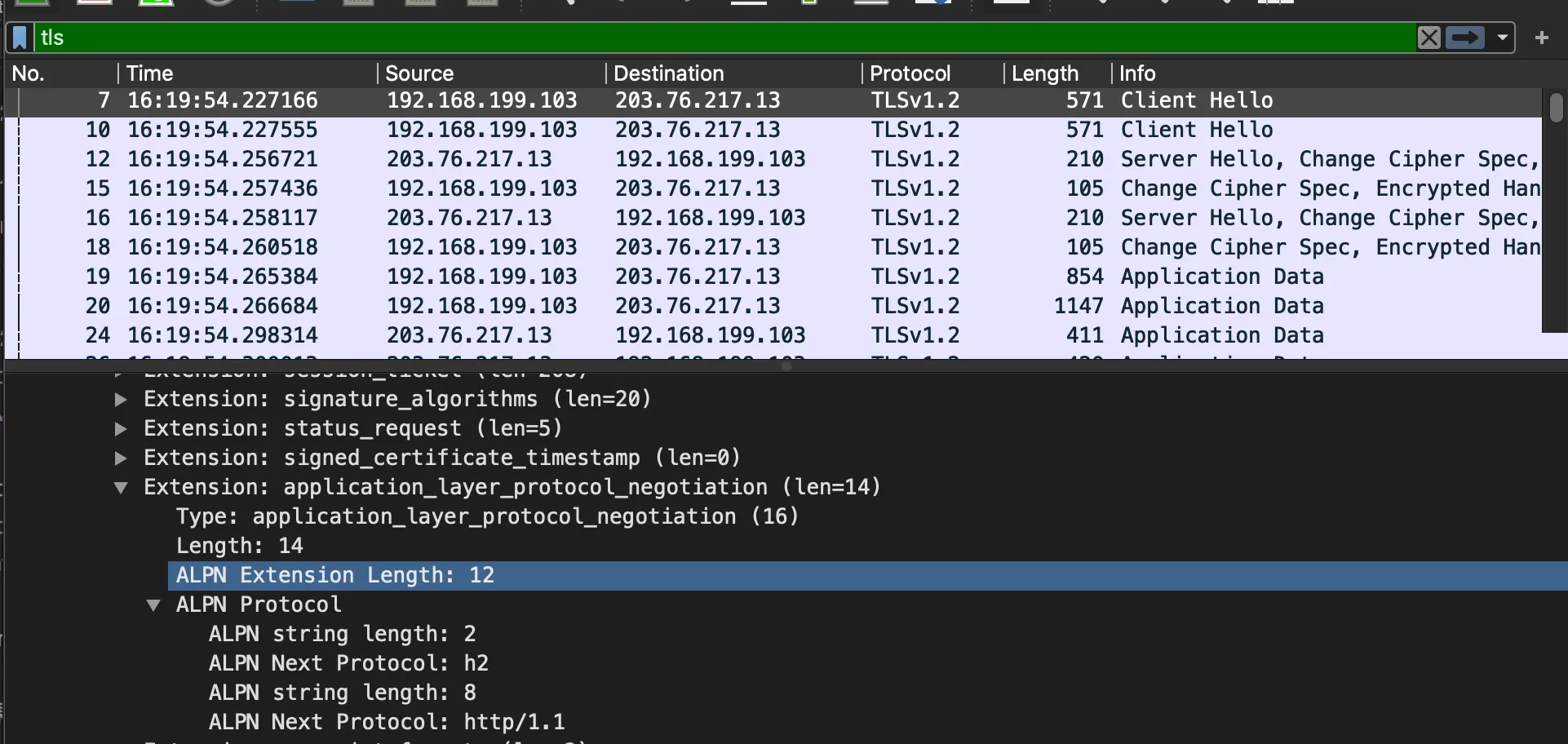
Task: Select packet 7 Client Hello row
Action: [x=773, y=100]
